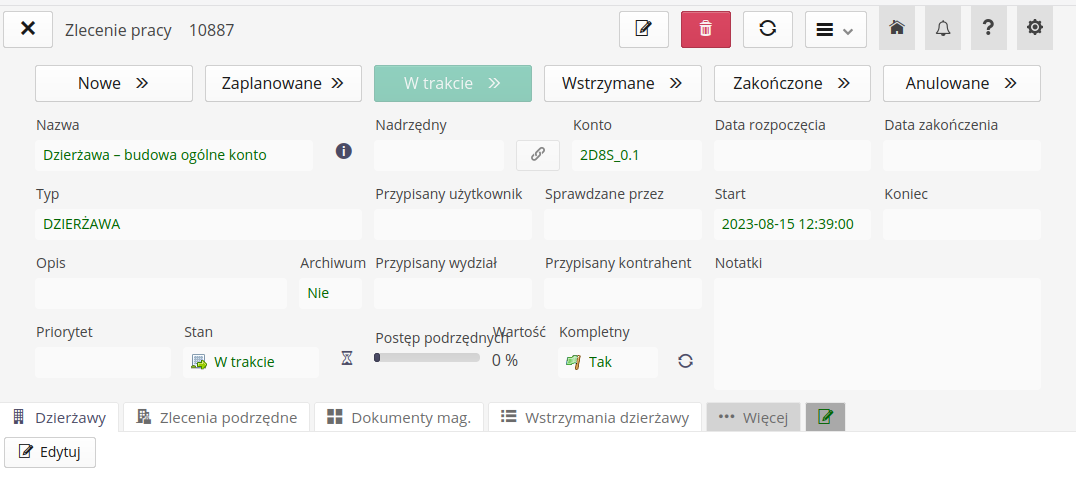Screen dimensions: 1076x477
Task: Refresh the Kompletny value icon
Action: [685, 361]
